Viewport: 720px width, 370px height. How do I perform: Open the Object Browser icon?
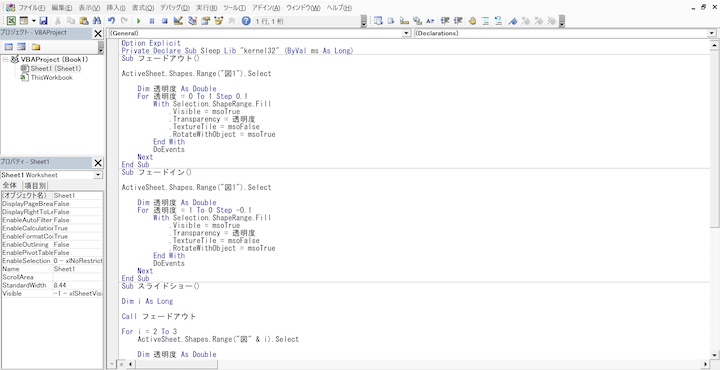pos(219,21)
